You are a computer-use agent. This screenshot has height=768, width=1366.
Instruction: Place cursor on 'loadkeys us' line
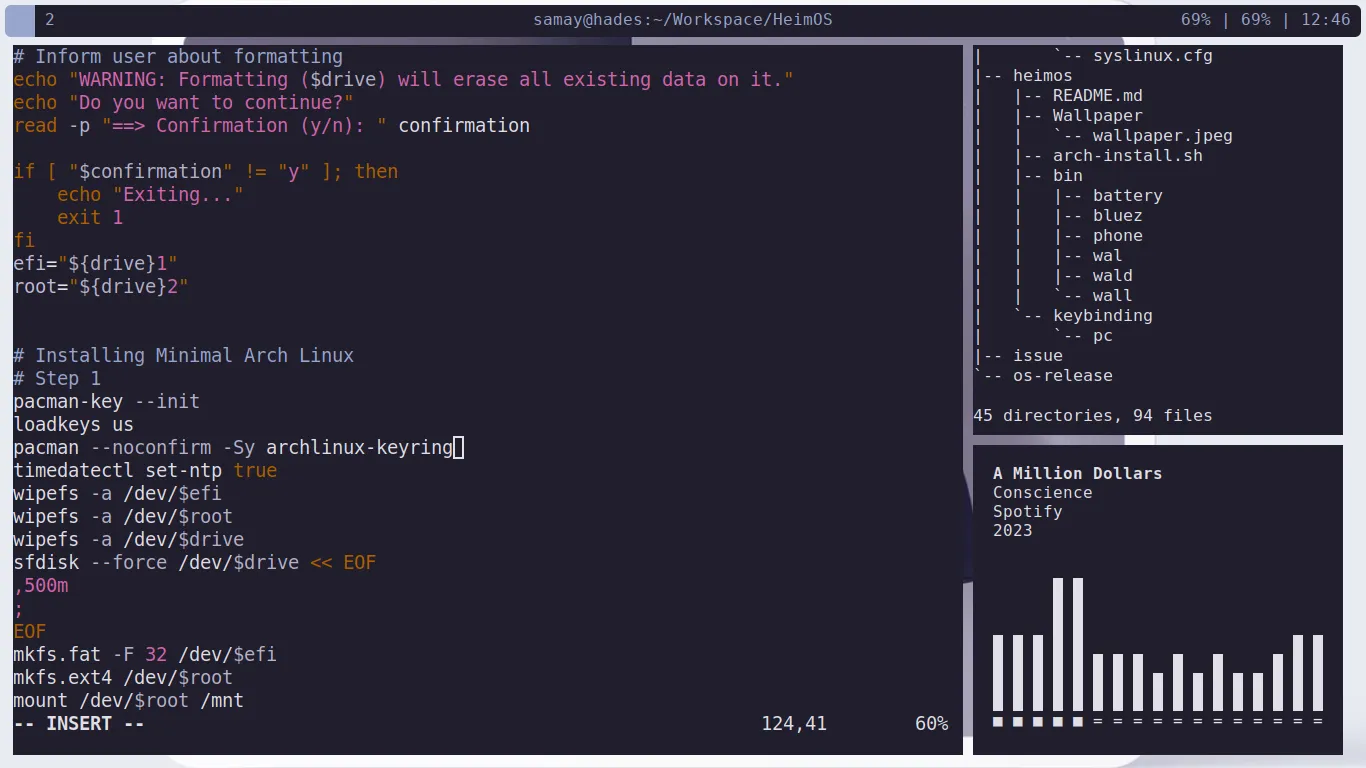click(x=73, y=424)
